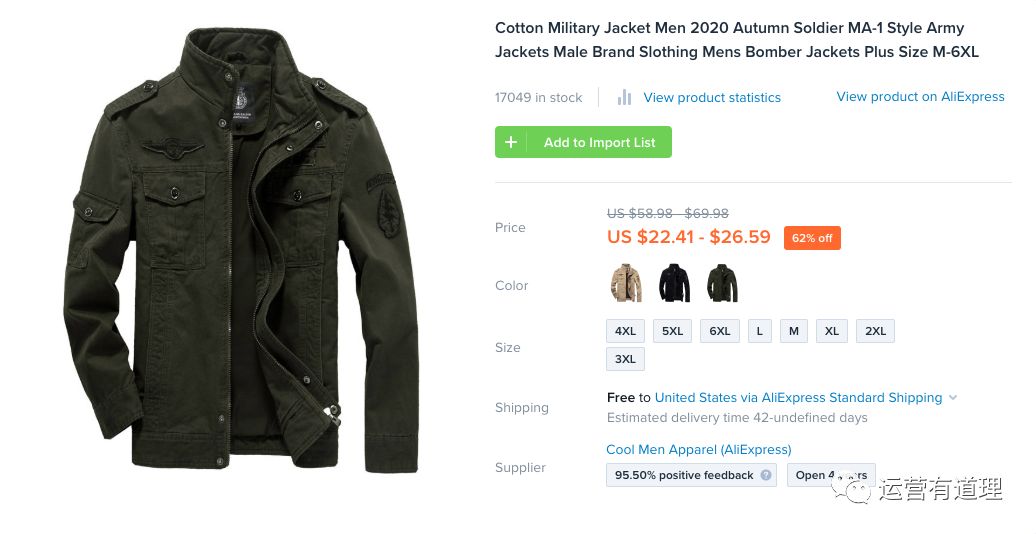Select the XL size button
Image resolution: width=1036 pixels, height=534 pixels.
(x=832, y=331)
